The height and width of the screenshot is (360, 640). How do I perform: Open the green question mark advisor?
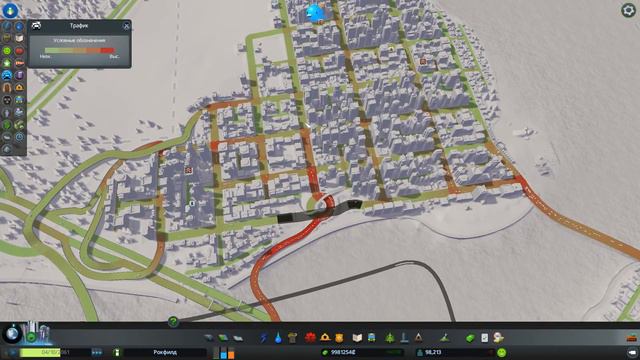coord(173,322)
